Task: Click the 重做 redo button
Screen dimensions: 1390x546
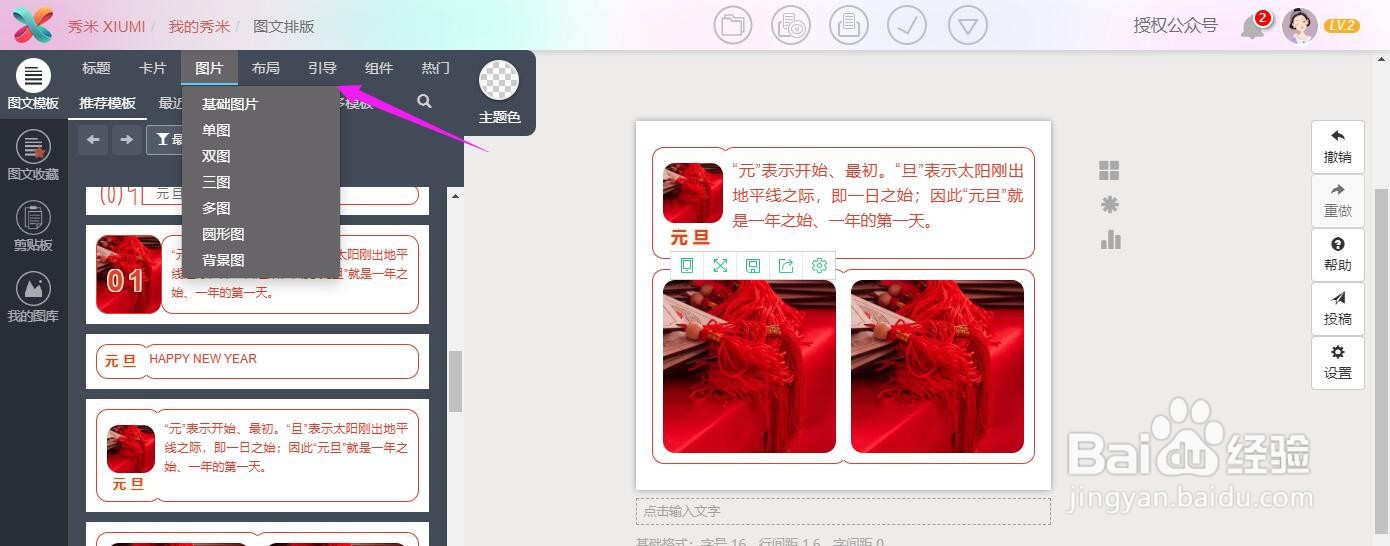Action: click(x=1337, y=200)
